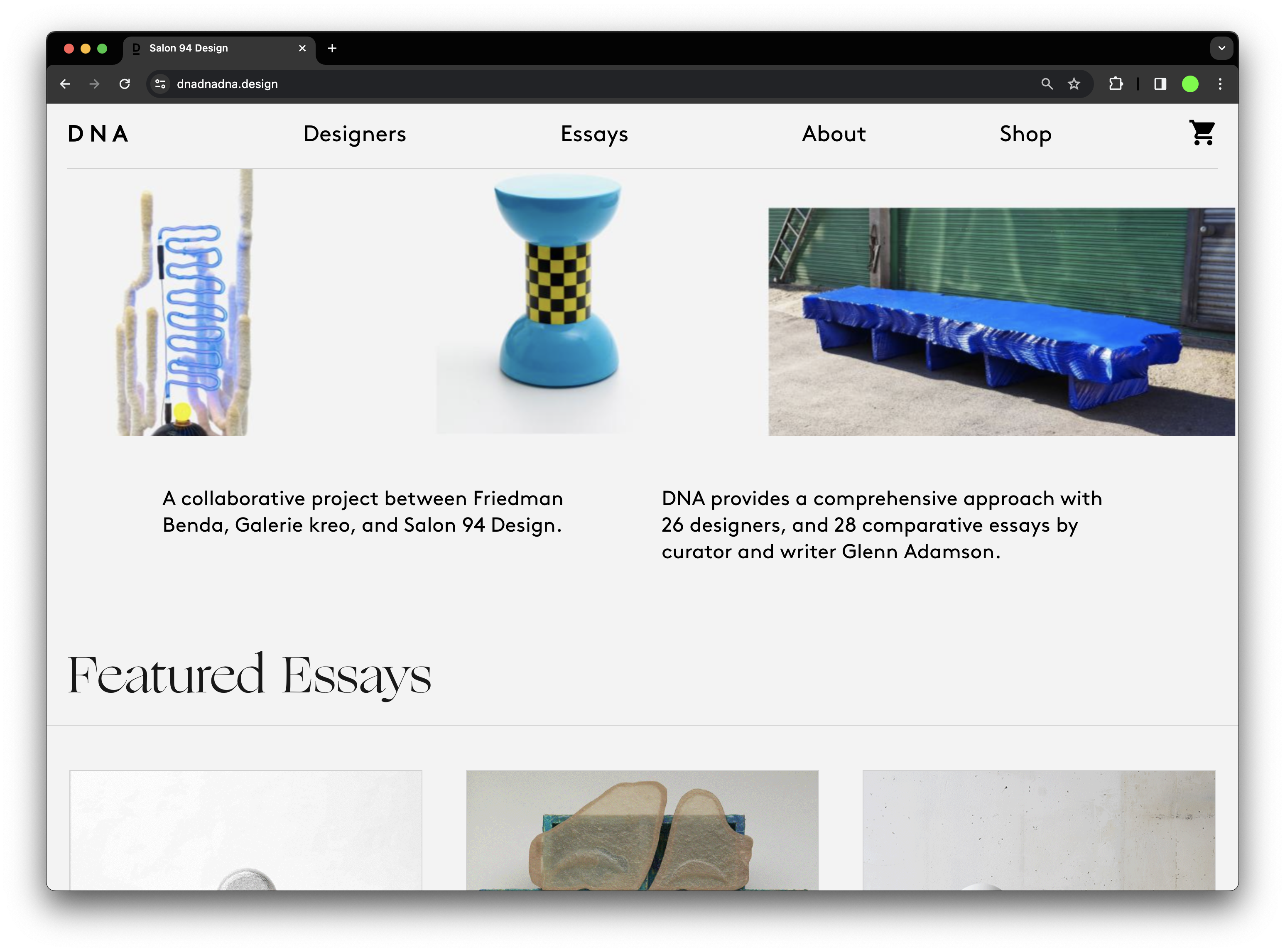Expand the tab search chevron
Image resolution: width=1285 pixels, height=952 pixels.
[1221, 49]
